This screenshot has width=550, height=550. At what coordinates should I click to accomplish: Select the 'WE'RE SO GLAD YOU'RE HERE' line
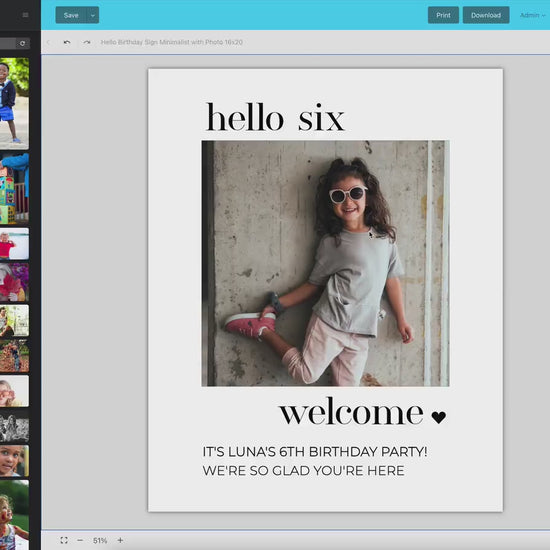[303, 471]
